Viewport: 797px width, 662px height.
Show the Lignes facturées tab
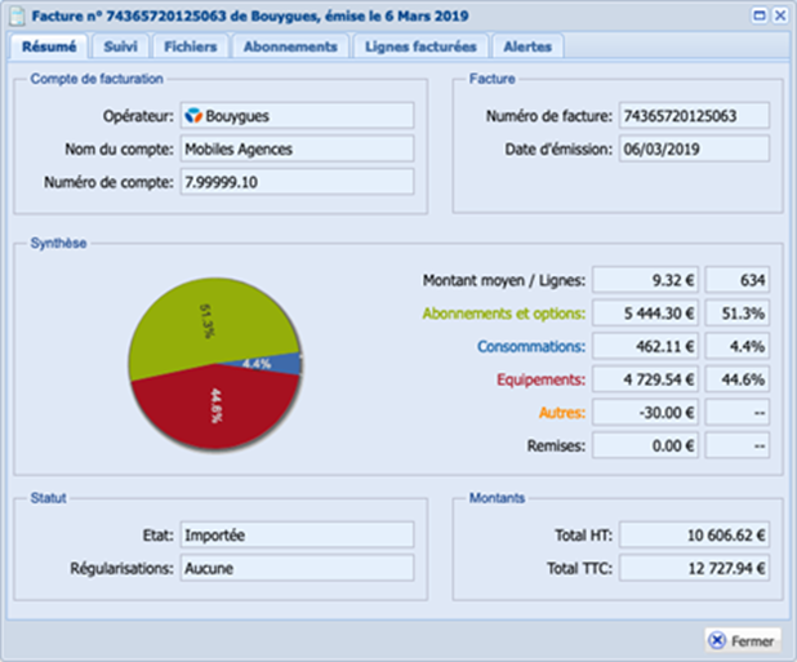click(420, 47)
